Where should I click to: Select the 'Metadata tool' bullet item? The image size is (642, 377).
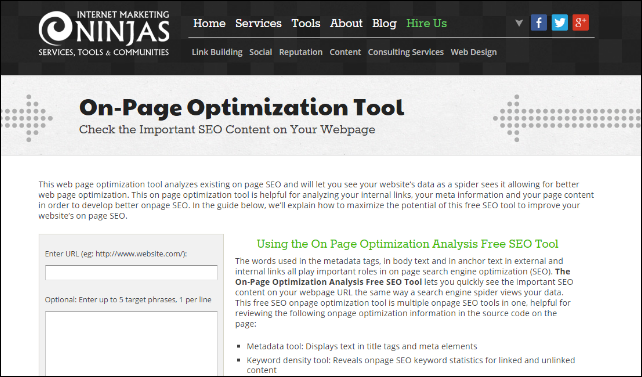362,346
